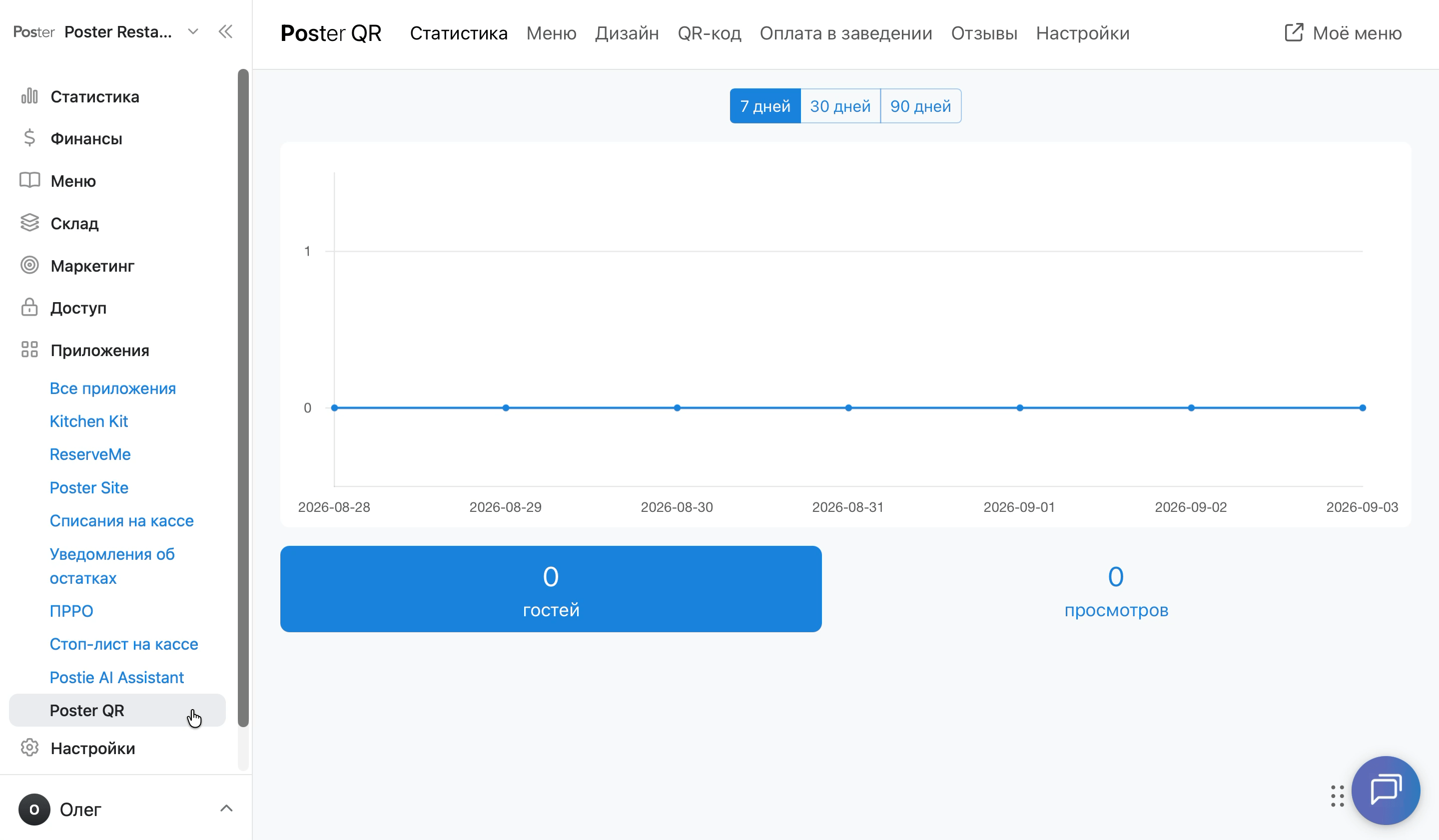Screen dimensions: 1439x840
Task: Open the ReserveMe app link
Action: [x=90, y=455]
